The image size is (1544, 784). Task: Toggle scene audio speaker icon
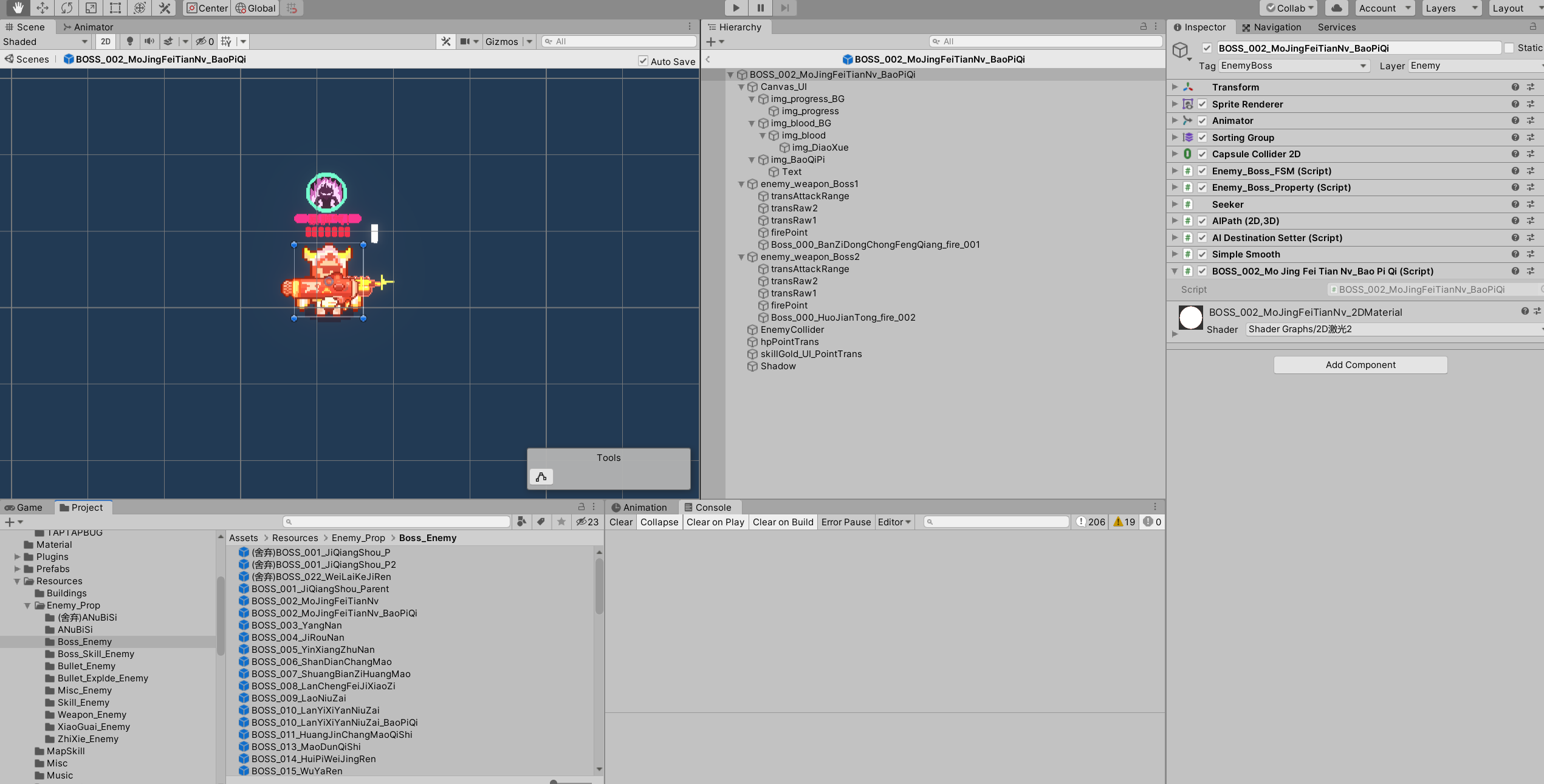(x=149, y=41)
